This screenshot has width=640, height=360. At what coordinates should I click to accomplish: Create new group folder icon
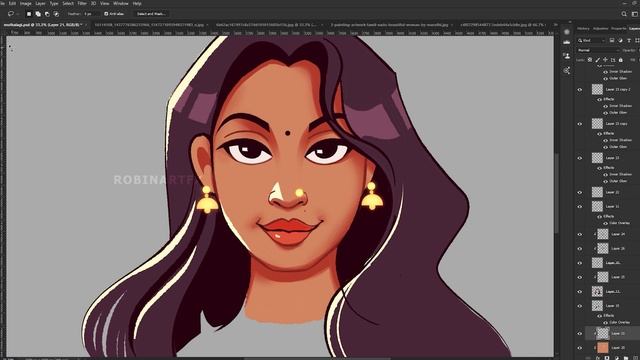626,358
